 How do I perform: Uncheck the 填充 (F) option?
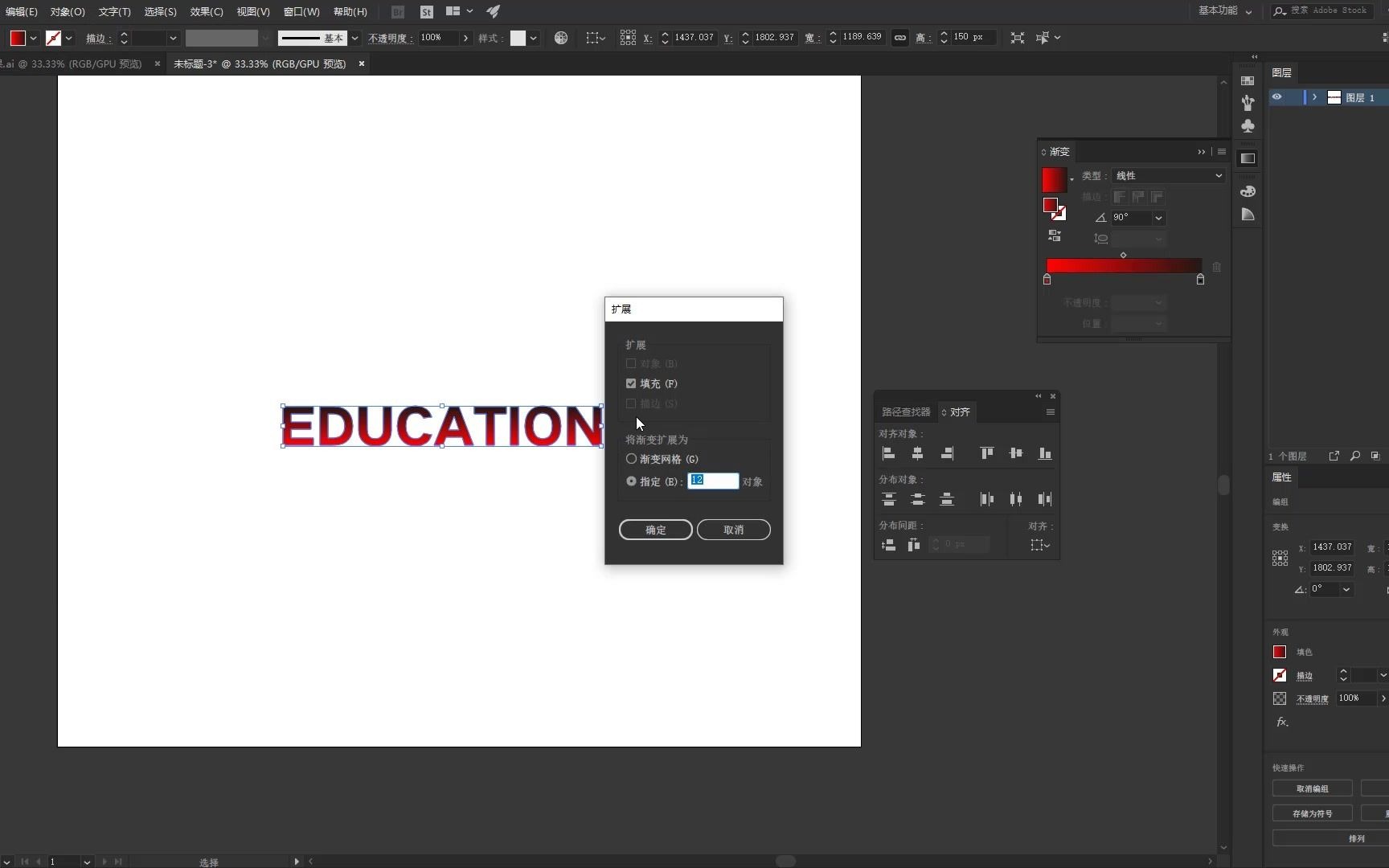point(632,383)
